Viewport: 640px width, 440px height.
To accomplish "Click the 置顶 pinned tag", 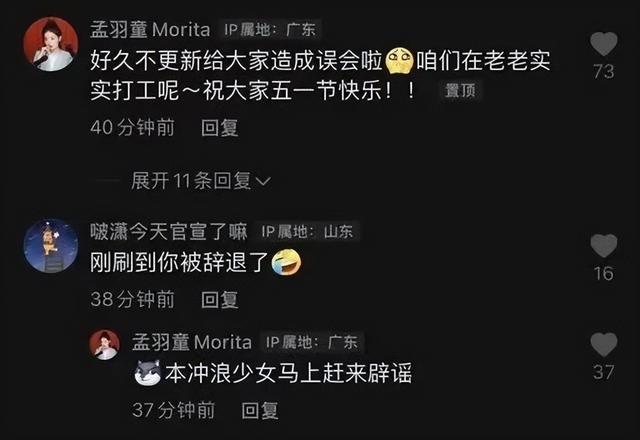I will (x=460, y=90).
